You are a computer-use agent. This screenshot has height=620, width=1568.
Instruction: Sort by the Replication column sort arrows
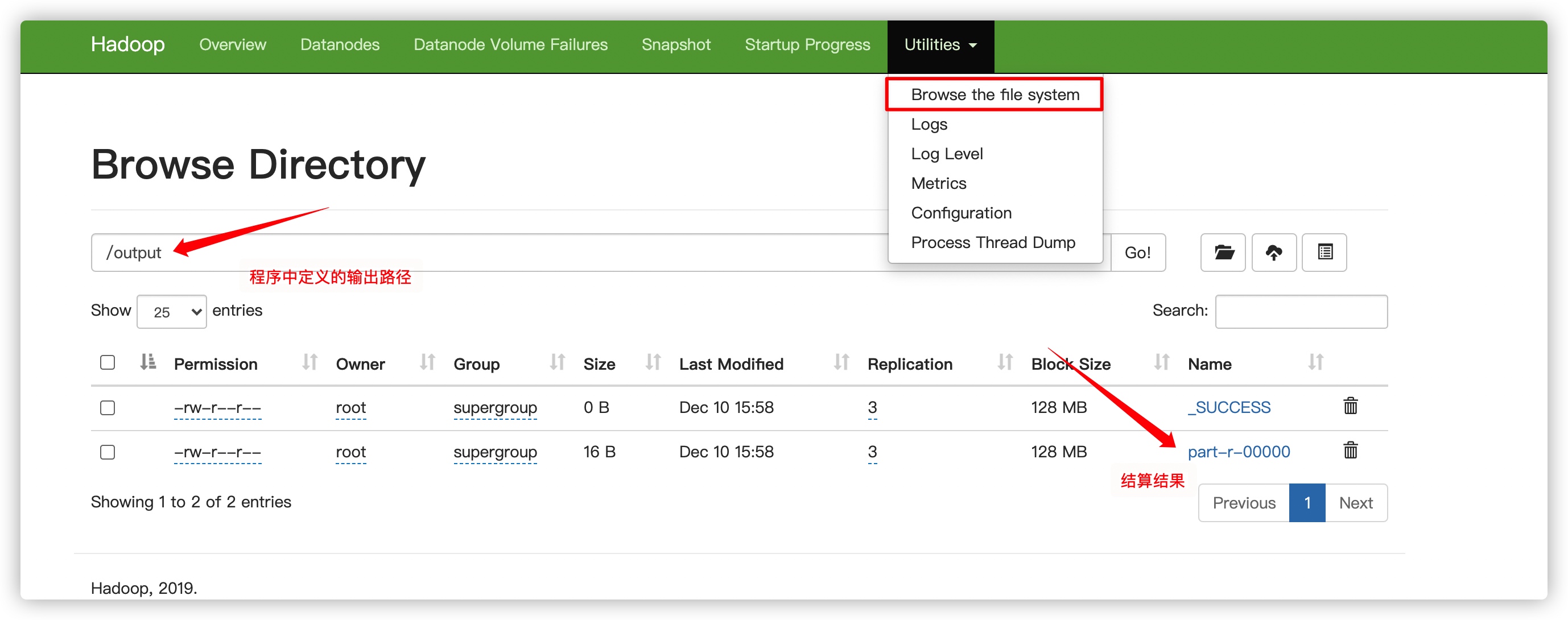1005,363
